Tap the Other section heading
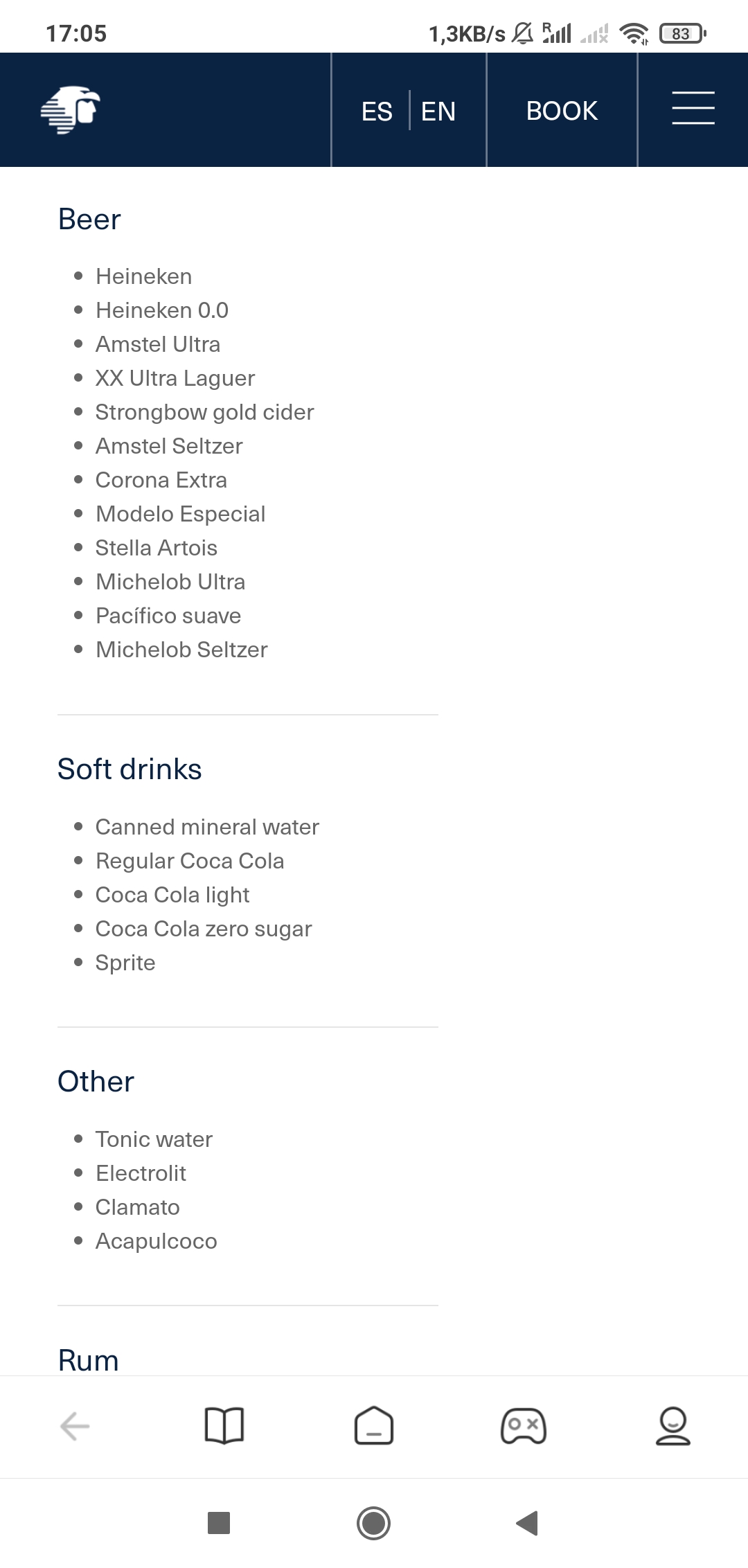748x1568 pixels. pyautogui.click(x=96, y=1082)
